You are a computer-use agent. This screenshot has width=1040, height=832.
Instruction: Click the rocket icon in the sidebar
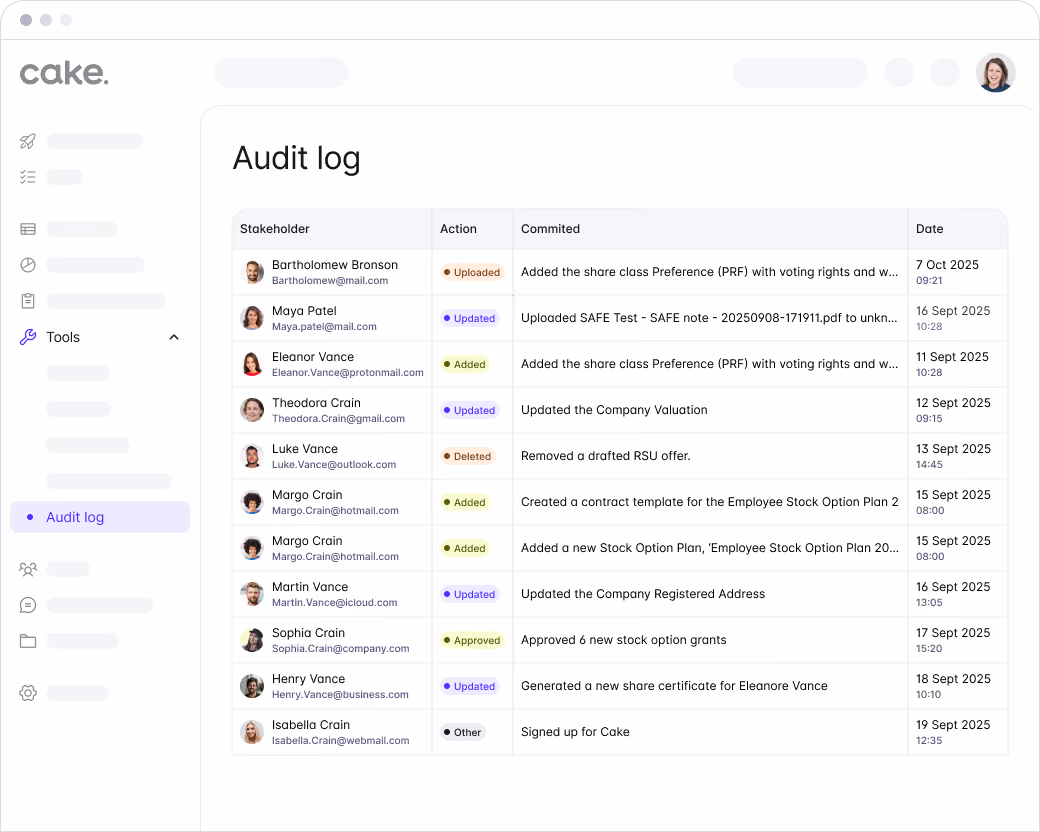coord(28,141)
